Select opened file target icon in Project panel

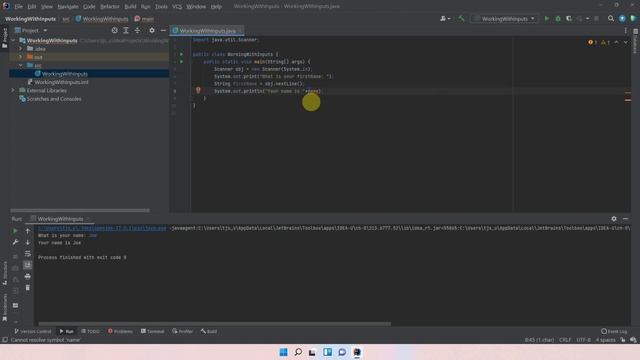(x=115, y=30)
